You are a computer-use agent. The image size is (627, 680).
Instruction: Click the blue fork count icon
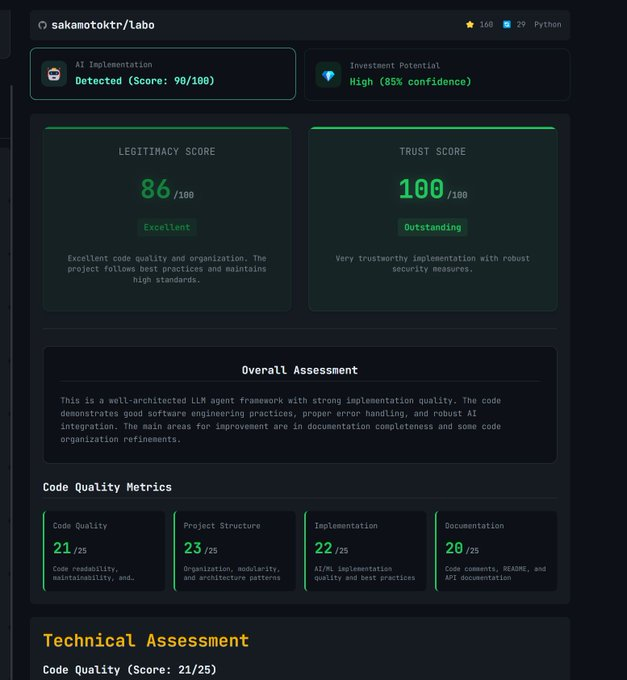[506, 25]
